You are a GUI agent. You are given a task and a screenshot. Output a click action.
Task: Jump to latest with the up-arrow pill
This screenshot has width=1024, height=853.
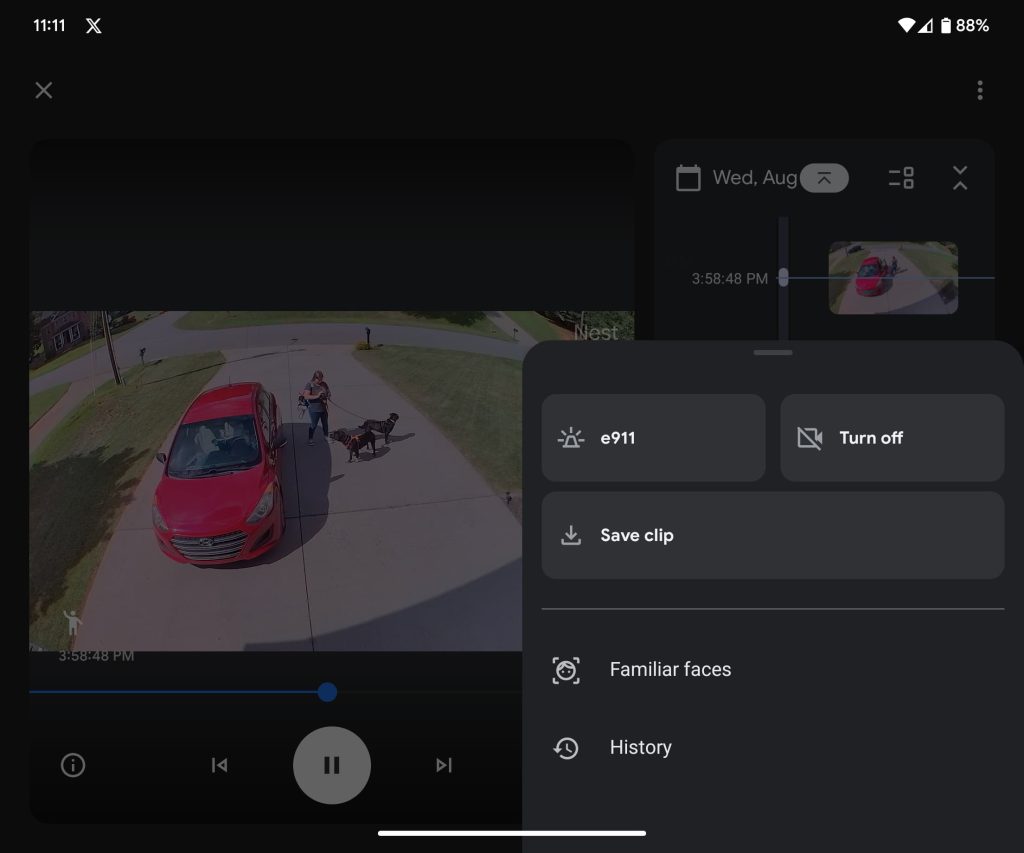[824, 178]
